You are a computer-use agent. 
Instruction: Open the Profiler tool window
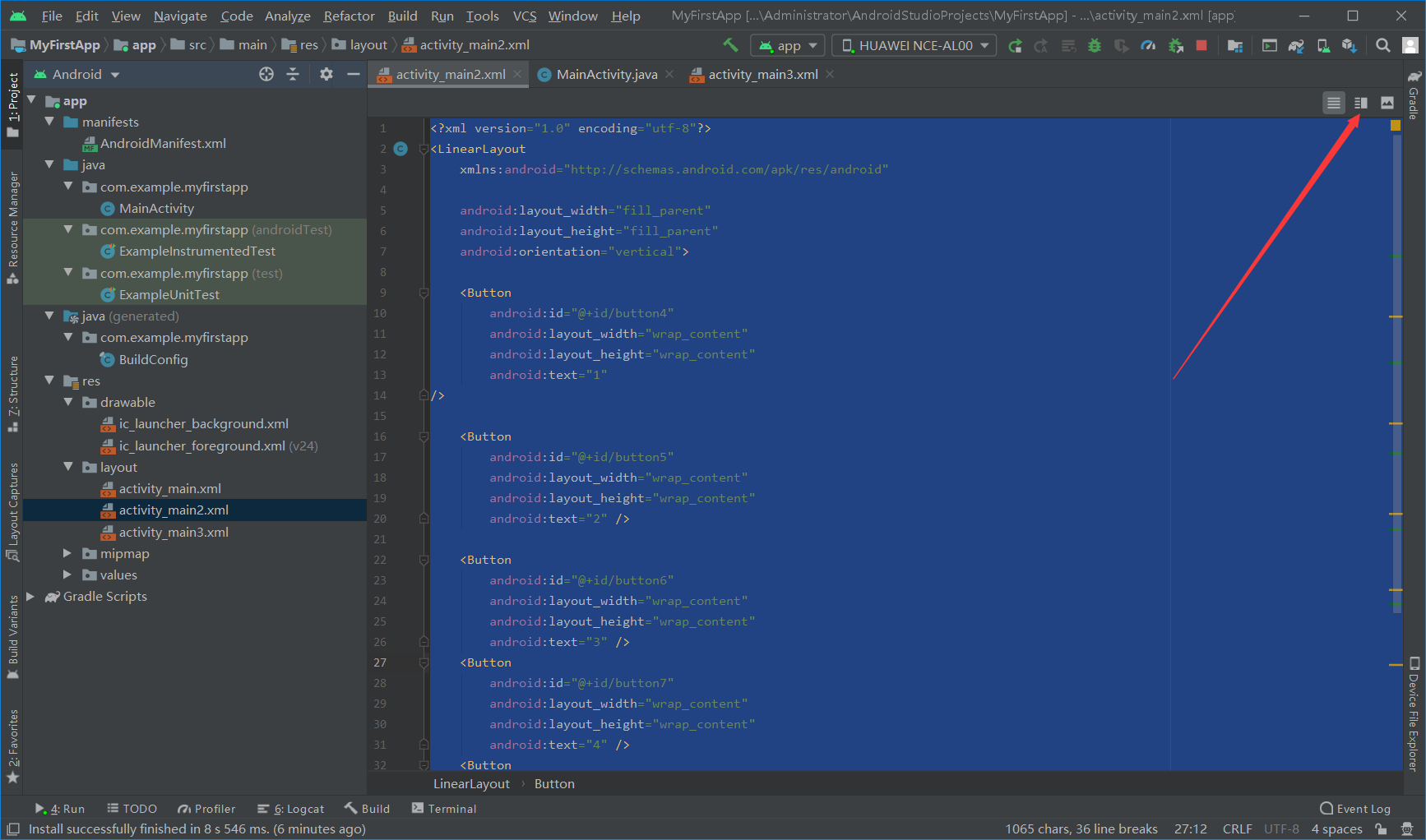206,809
